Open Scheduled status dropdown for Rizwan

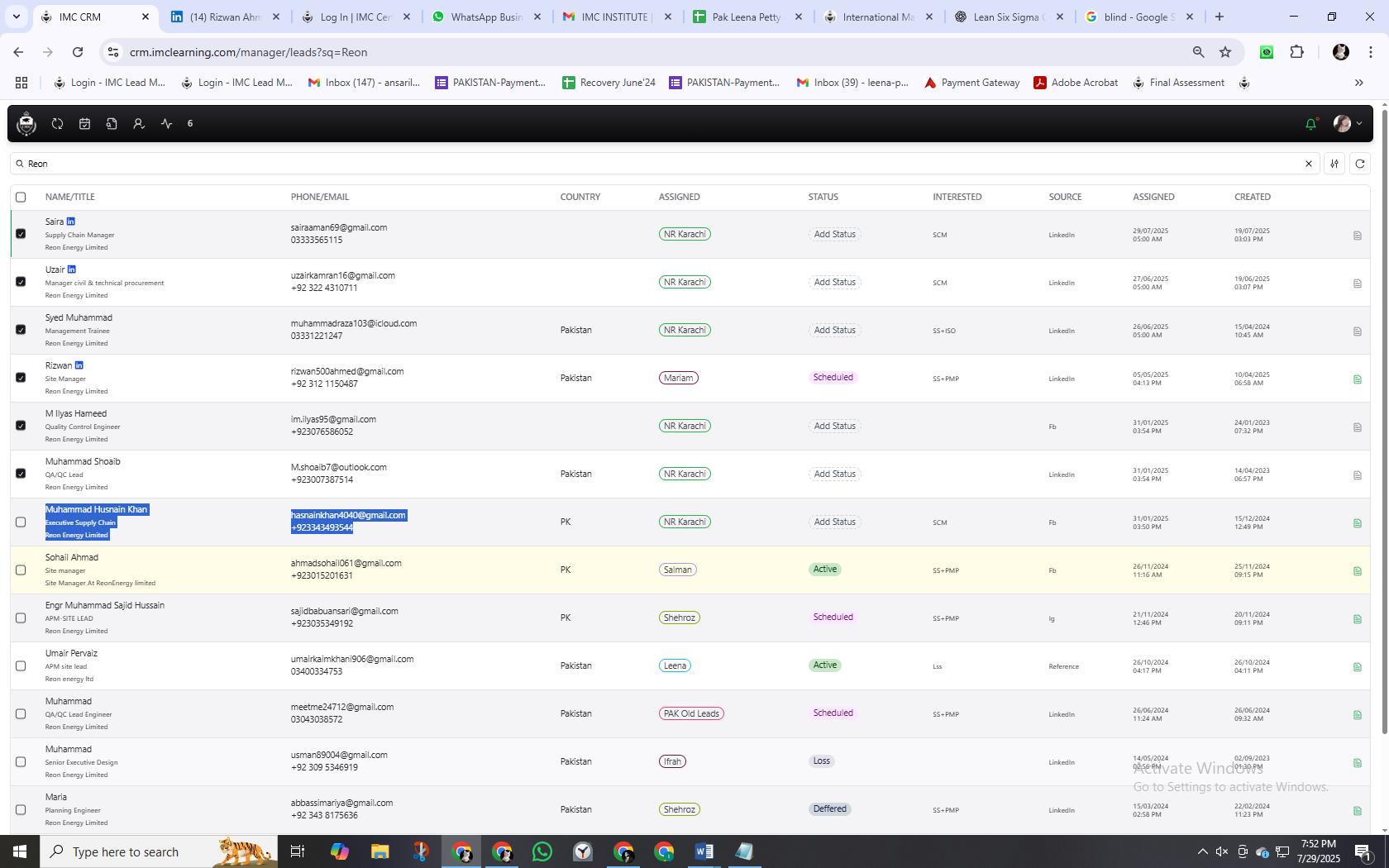coord(833,378)
